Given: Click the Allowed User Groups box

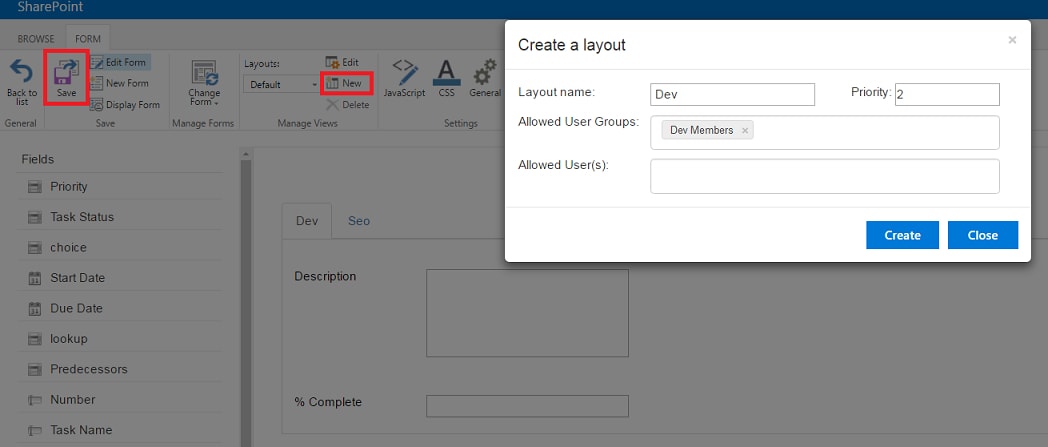Looking at the screenshot, I should (x=825, y=132).
